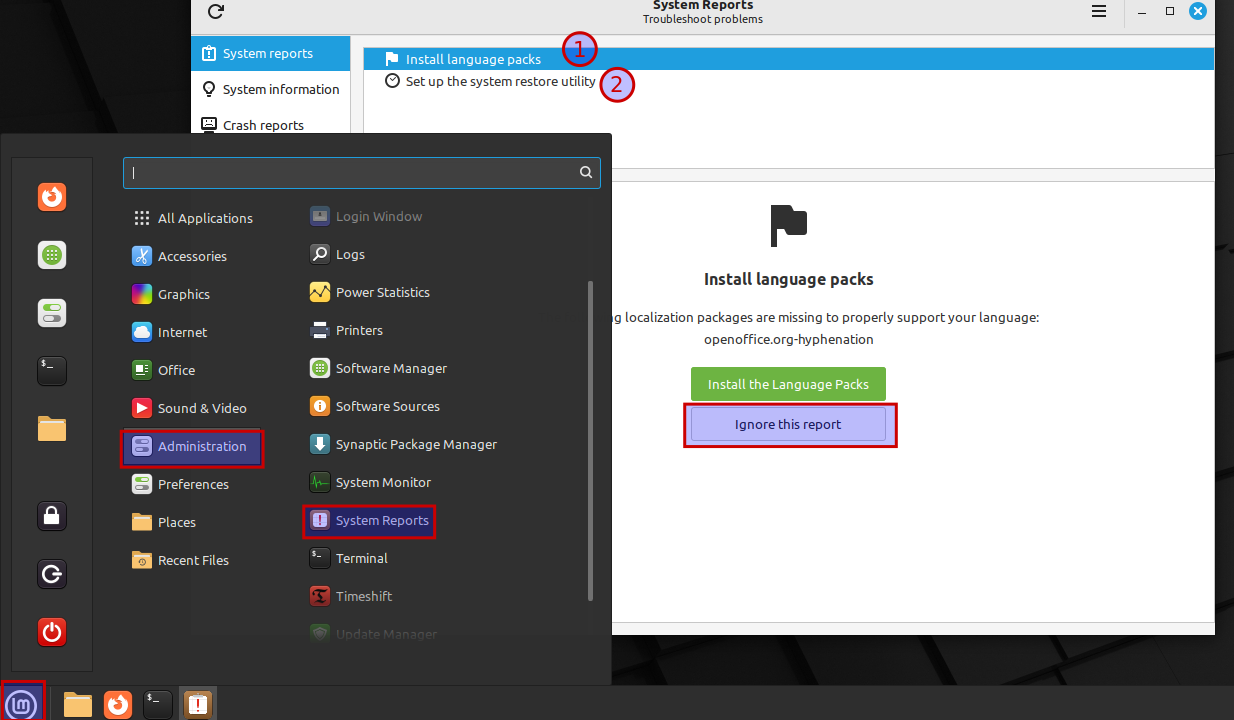The width and height of the screenshot is (1234, 720).
Task: Open System Reports from the application list
Action: pos(369,520)
